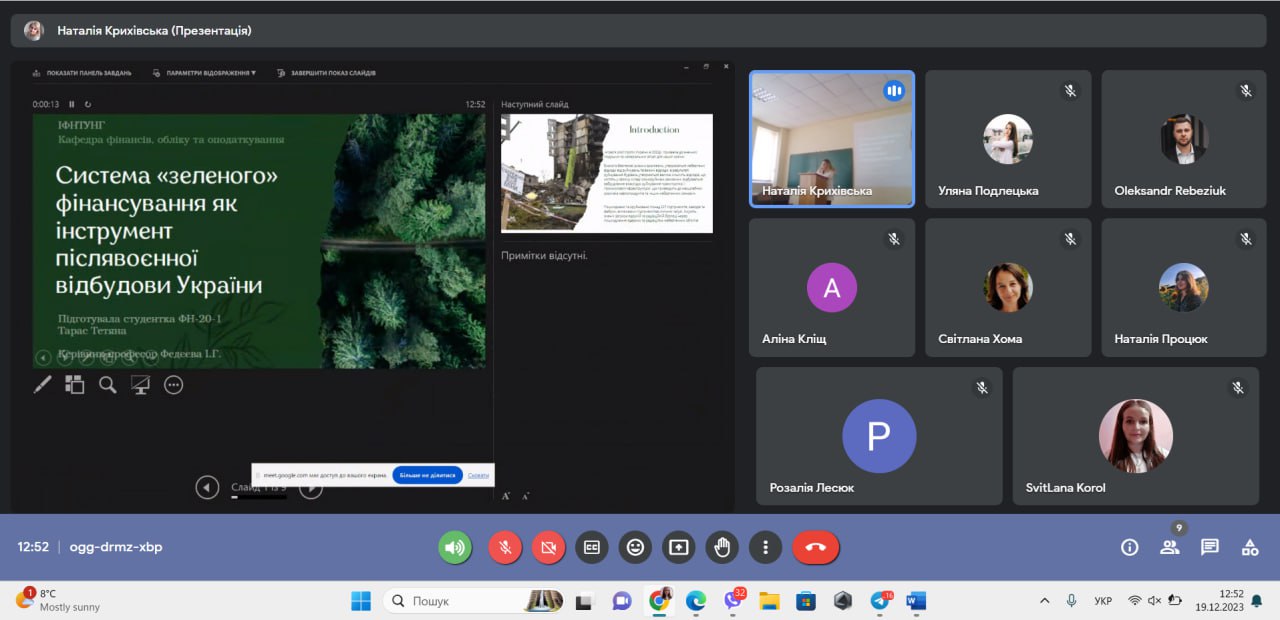Toggle the camera on/off button
1280x620 pixels.
548,547
